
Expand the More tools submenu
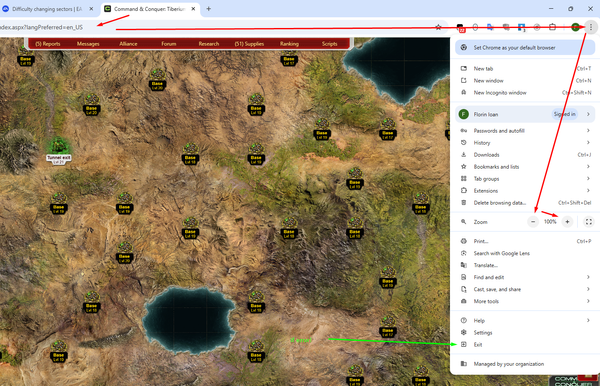pyautogui.click(x=525, y=301)
